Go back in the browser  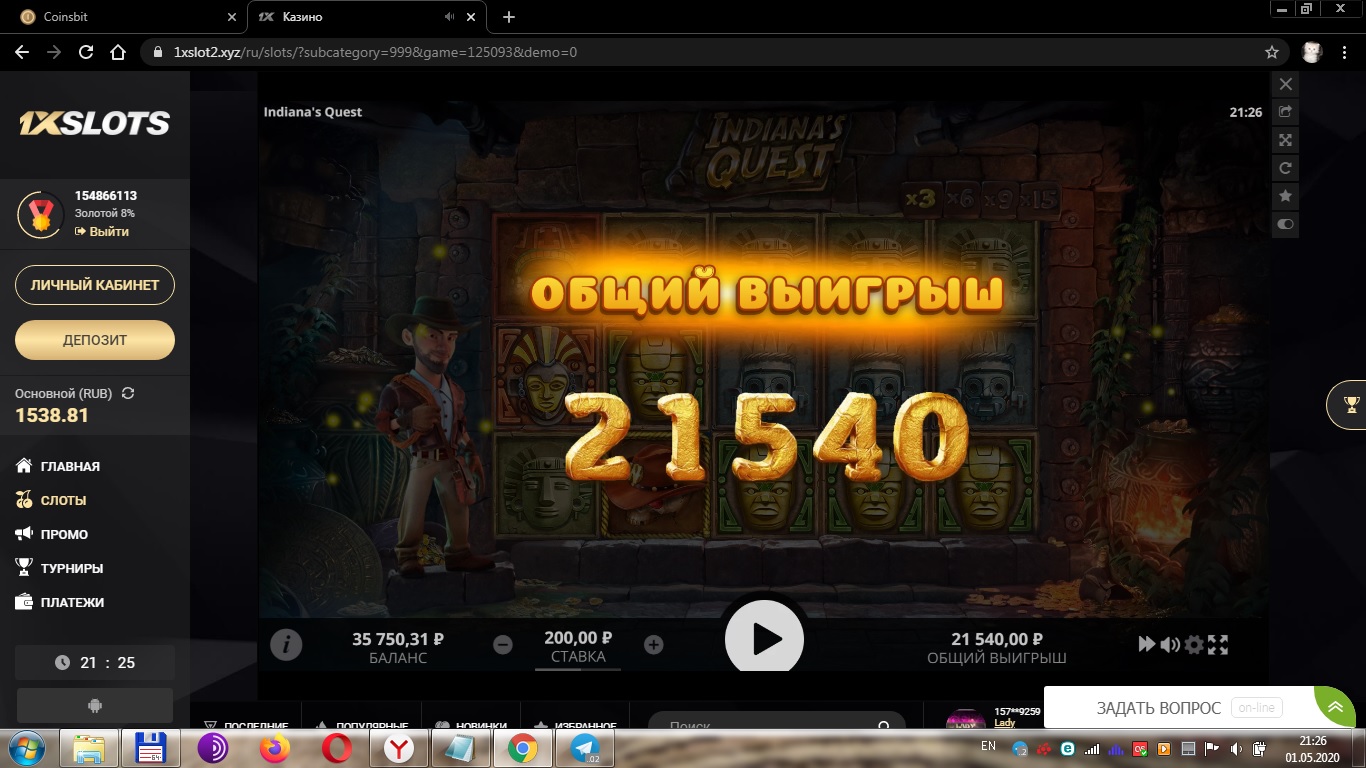[22, 52]
